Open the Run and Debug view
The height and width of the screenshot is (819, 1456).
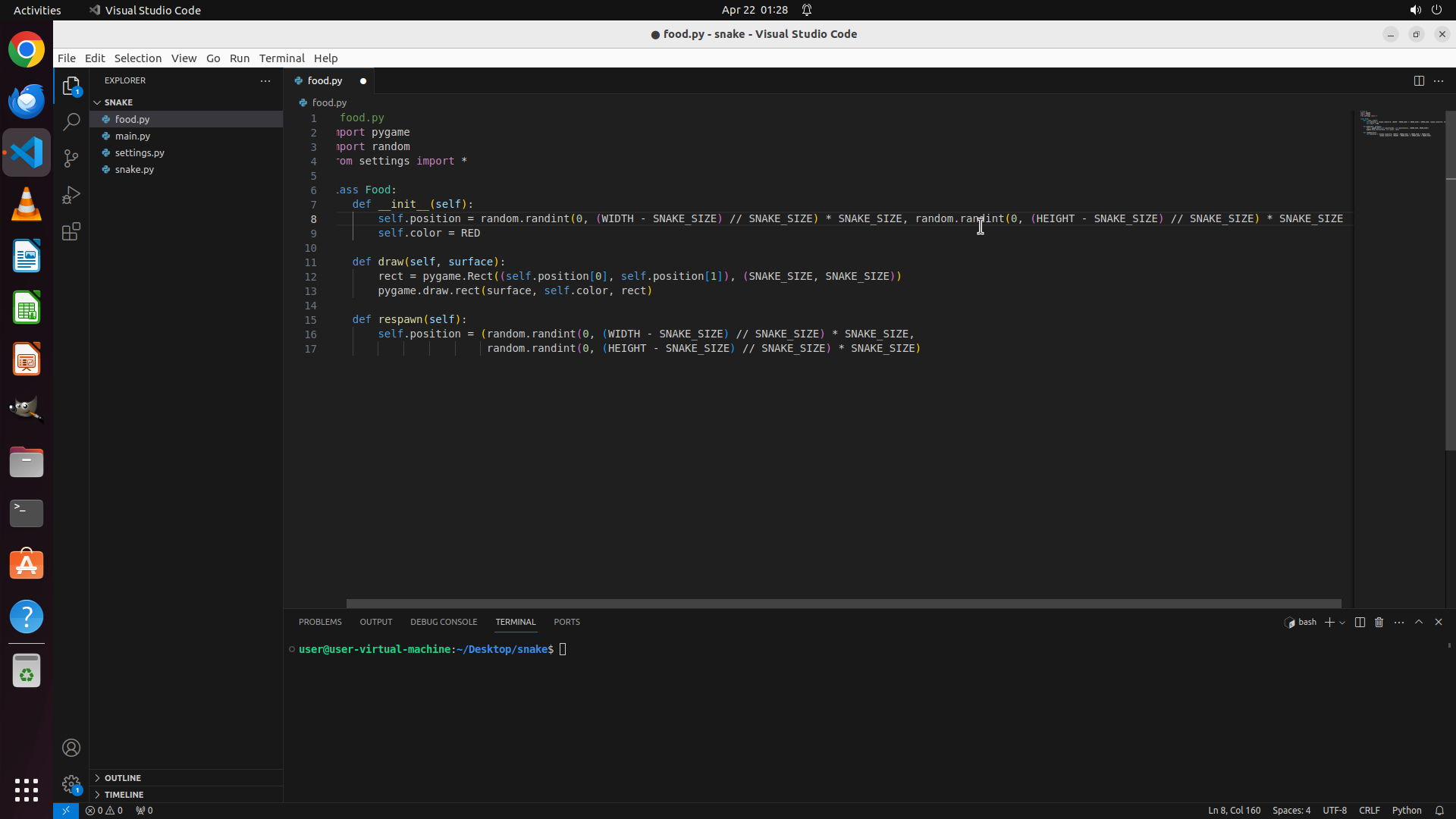[x=71, y=195]
